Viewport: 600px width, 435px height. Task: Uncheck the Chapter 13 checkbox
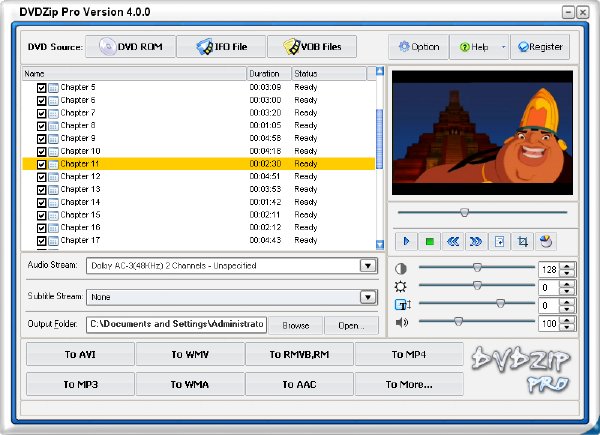pyautogui.click(x=41, y=190)
